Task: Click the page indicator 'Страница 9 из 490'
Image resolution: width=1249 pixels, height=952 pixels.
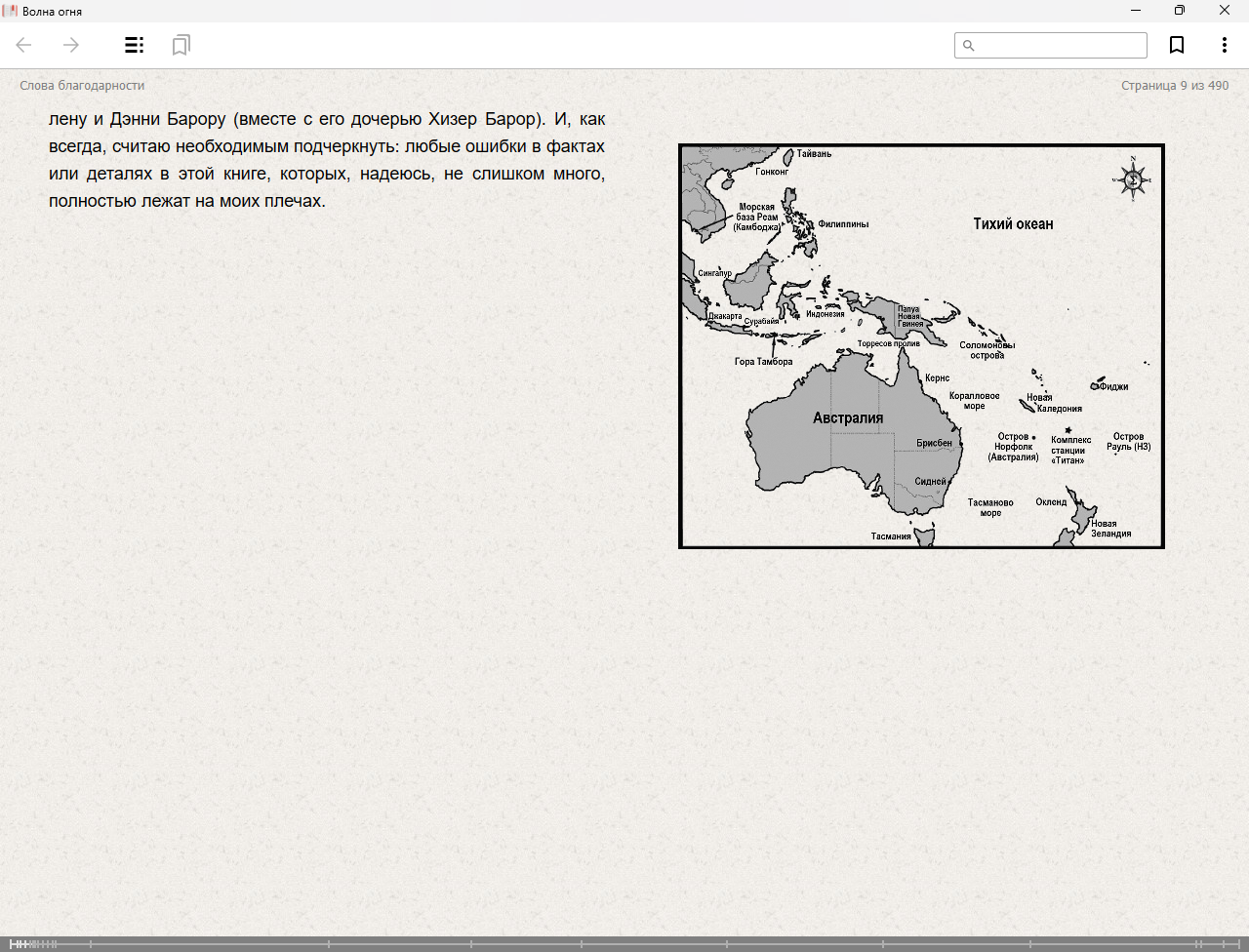Action: click(1174, 86)
